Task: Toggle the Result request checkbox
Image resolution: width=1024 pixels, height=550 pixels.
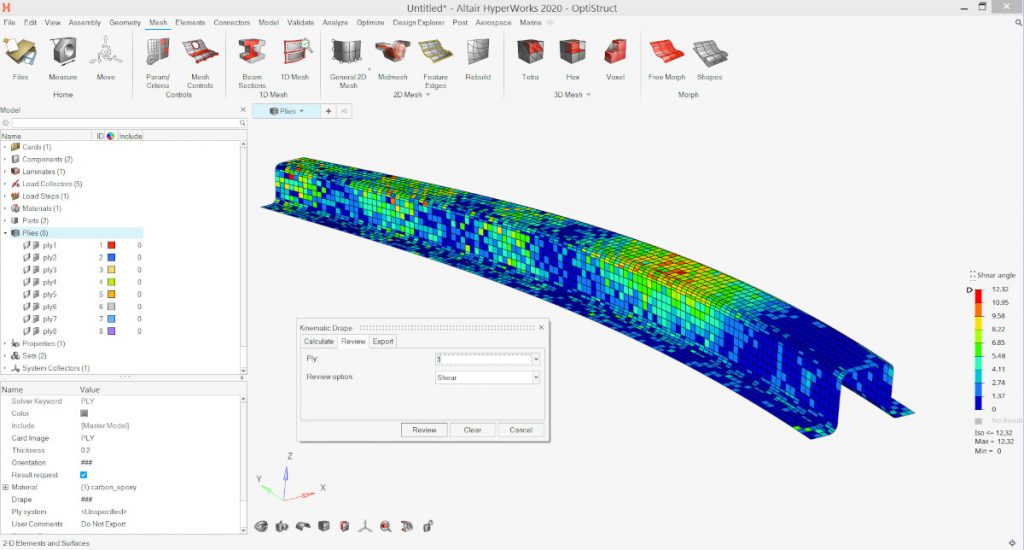Action: [84, 475]
